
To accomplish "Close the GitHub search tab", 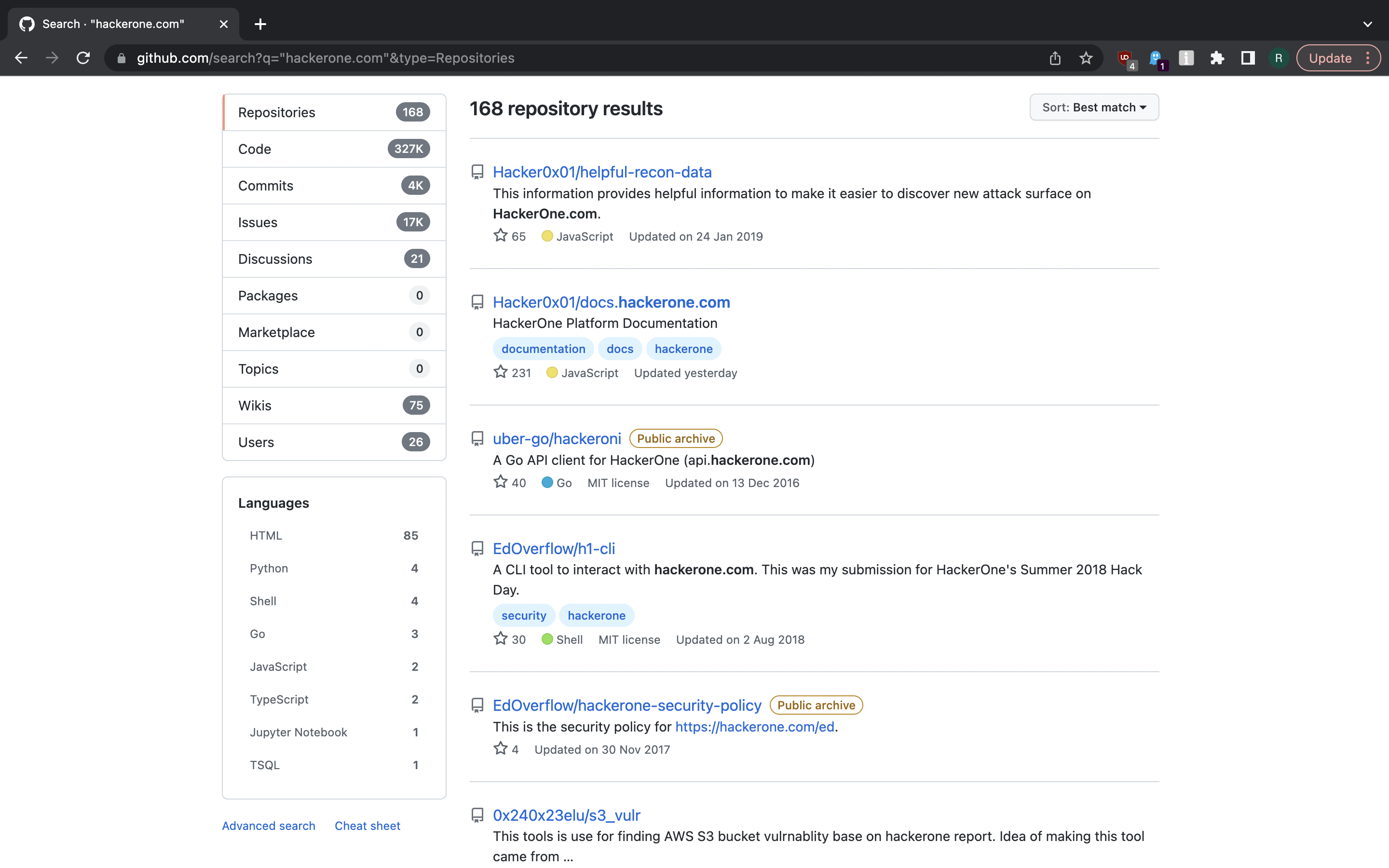I will pyautogui.click(x=224, y=24).
